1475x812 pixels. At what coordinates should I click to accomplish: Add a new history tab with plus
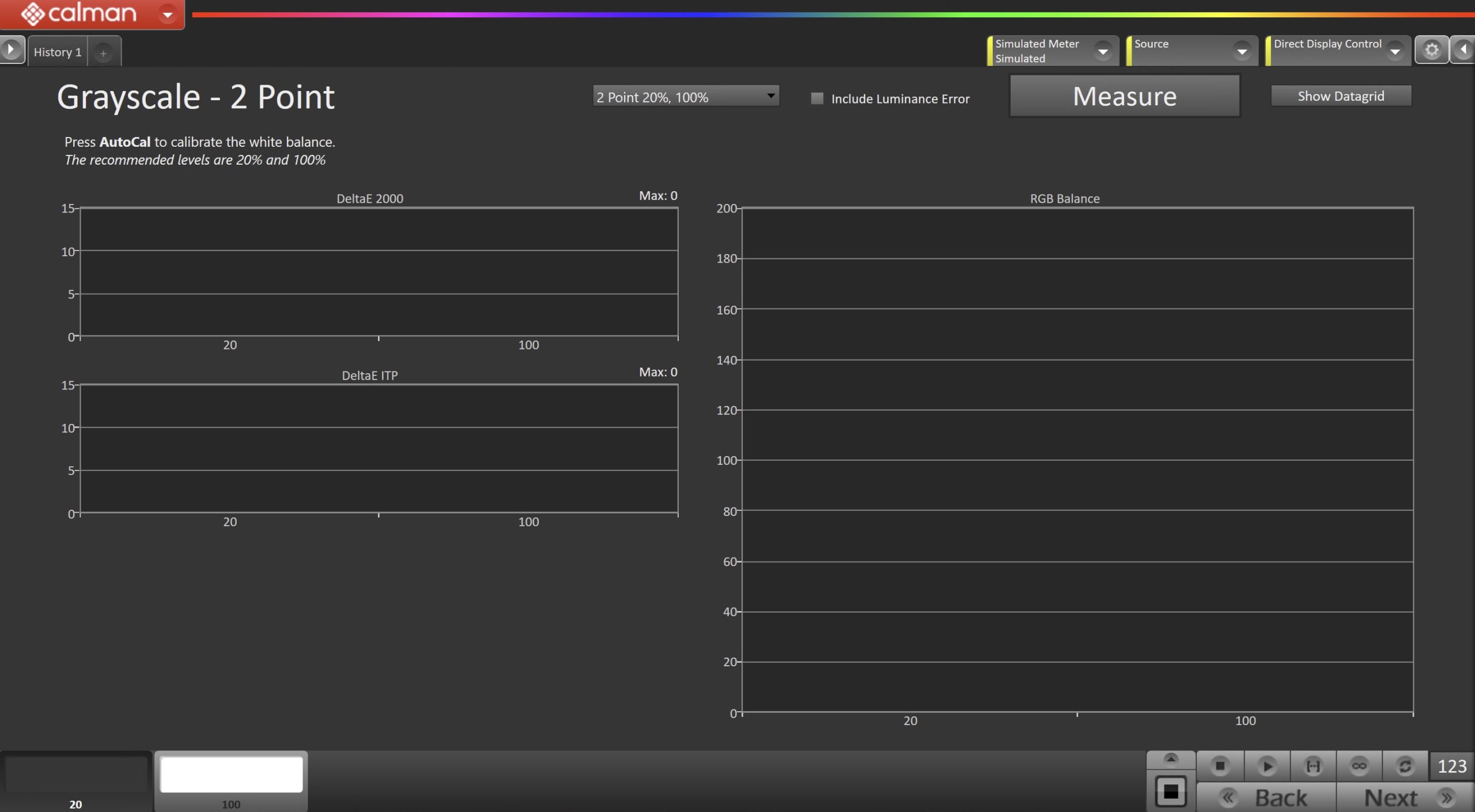coord(103,53)
